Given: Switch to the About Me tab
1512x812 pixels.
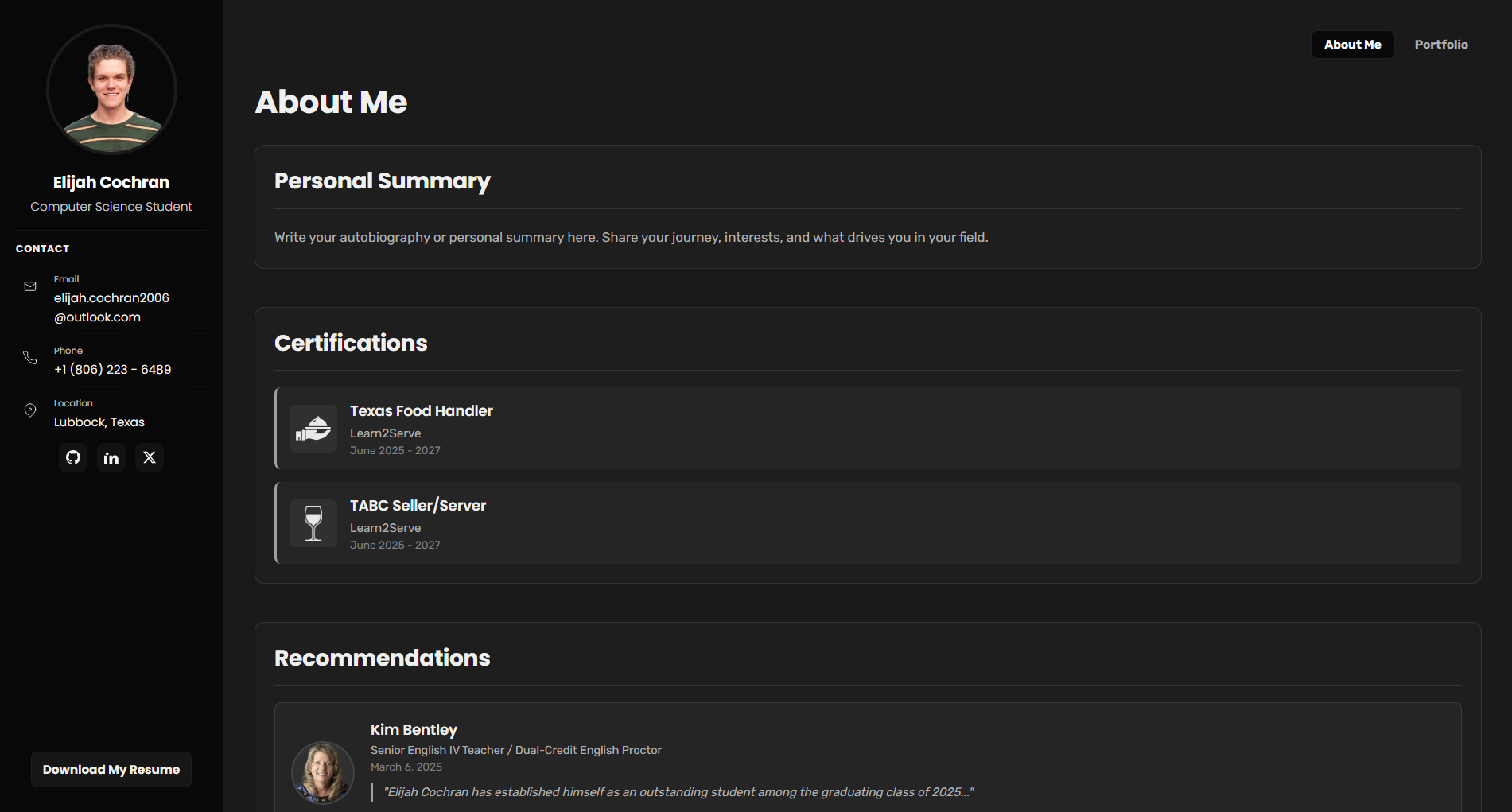Looking at the screenshot, I should pyautogui.click(x=1352, y=45).
